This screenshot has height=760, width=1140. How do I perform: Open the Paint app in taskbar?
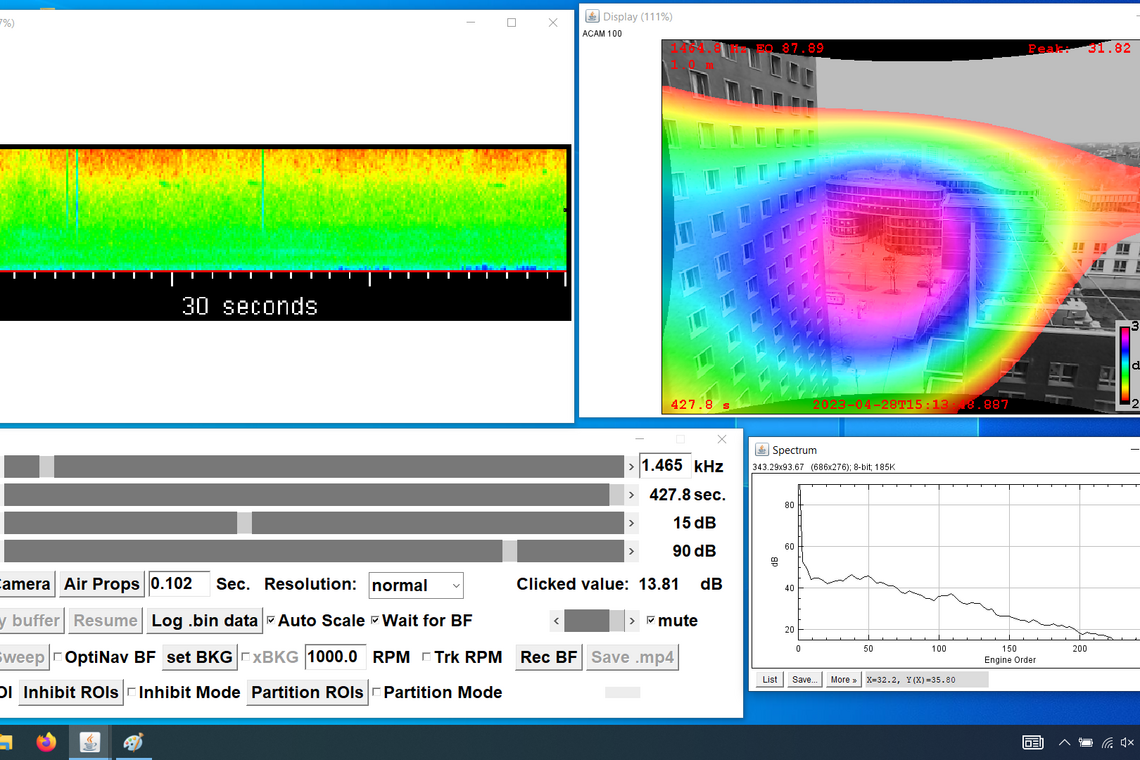(133, 742)
